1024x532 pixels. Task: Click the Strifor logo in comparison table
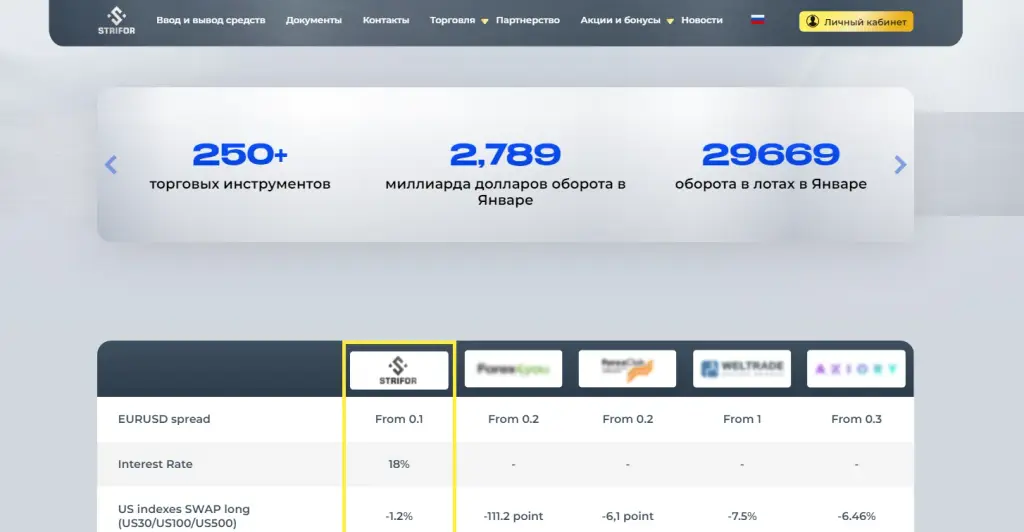point(399,370)
